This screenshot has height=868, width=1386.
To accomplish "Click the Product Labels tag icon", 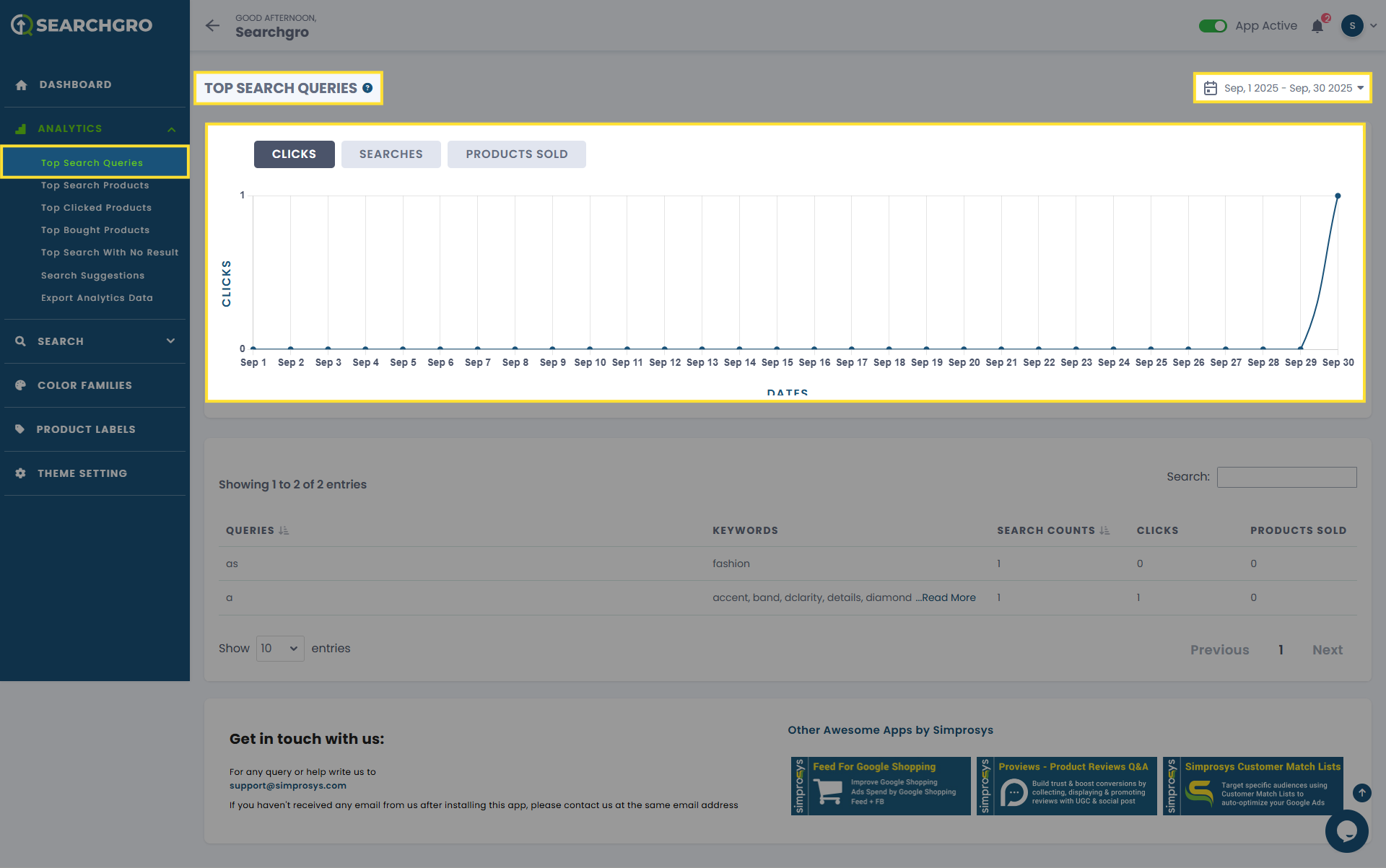I will (20, 429).
